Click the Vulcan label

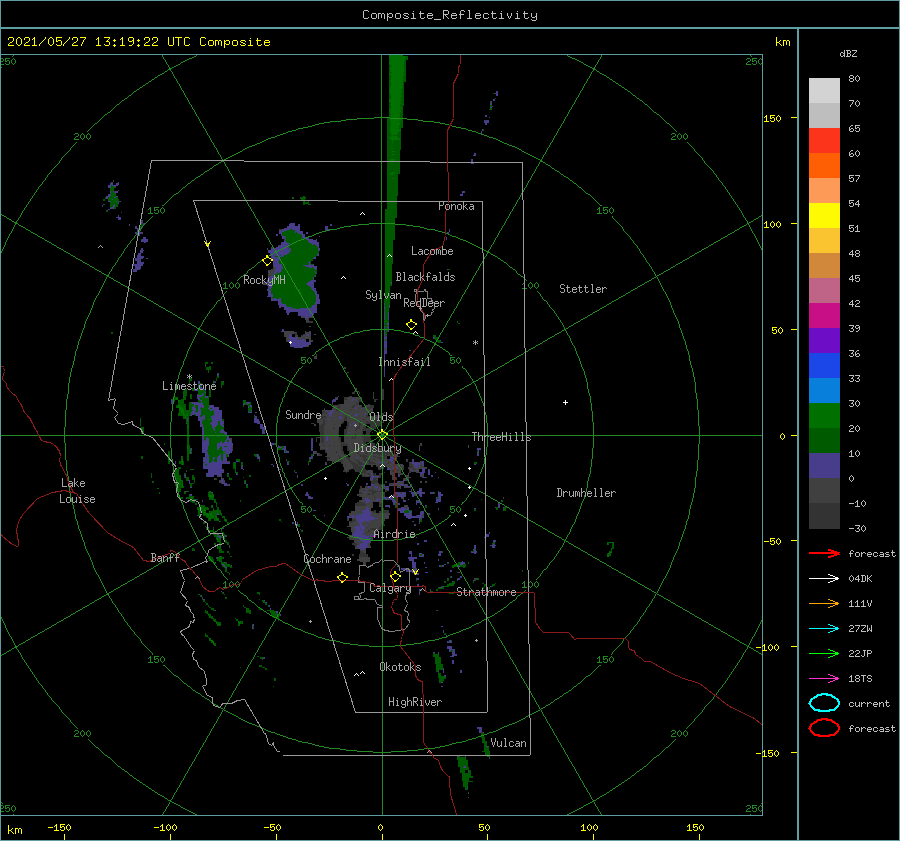coord(509,742)
